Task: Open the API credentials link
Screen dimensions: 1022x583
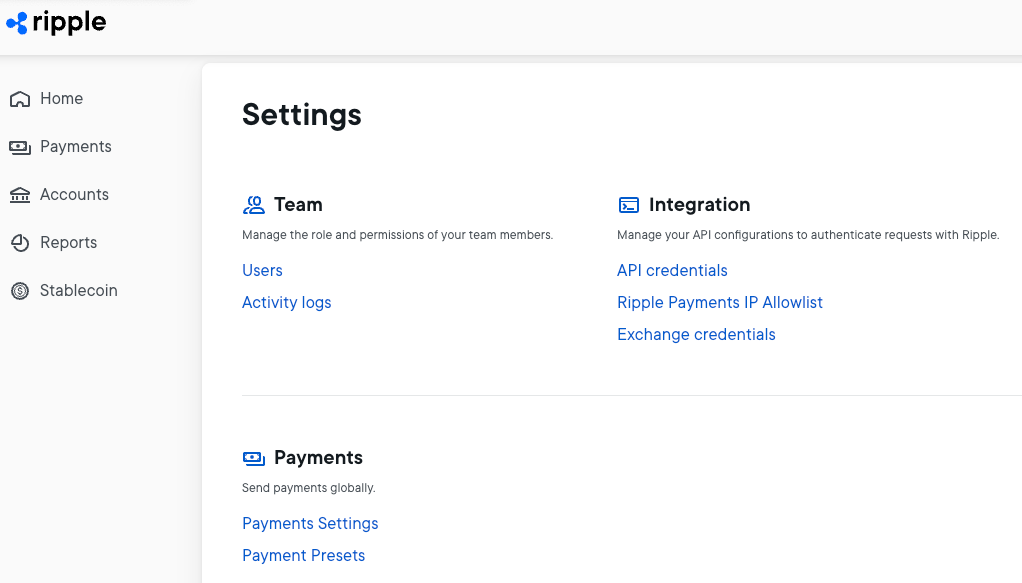Action: click(x=672, y=271)
